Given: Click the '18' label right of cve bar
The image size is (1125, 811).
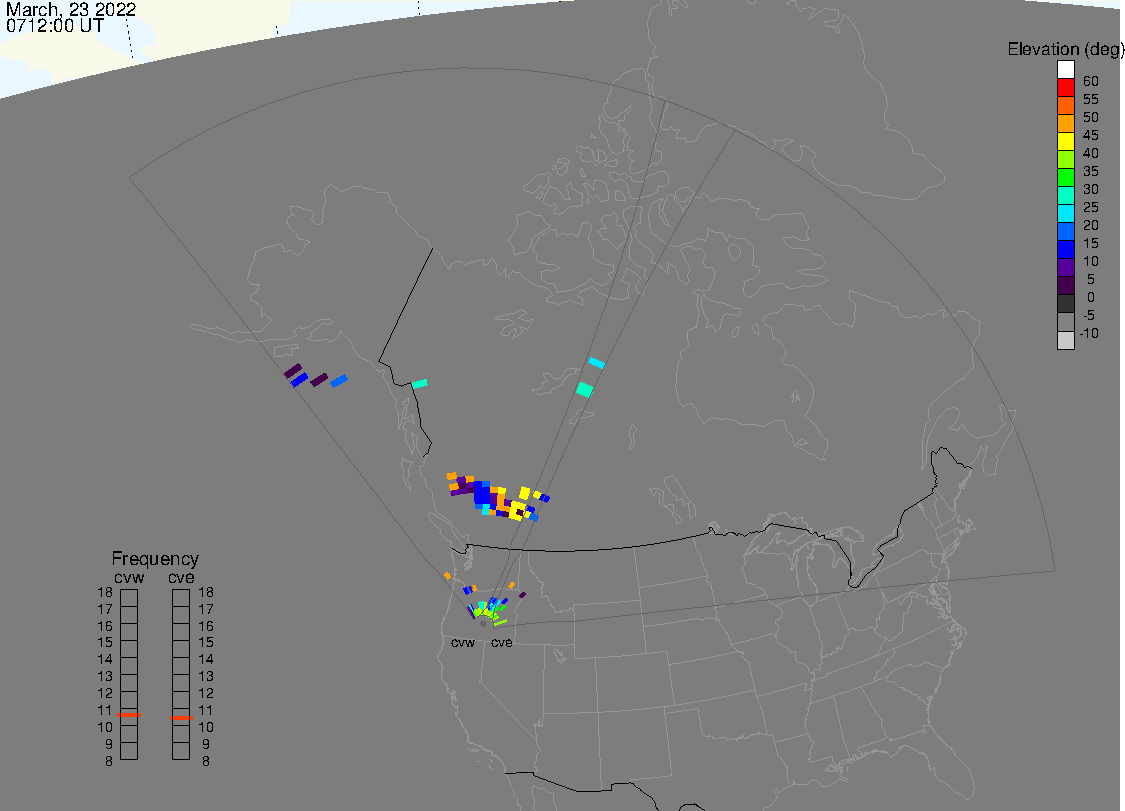Looking at the screenshot, I should [206, 593].
